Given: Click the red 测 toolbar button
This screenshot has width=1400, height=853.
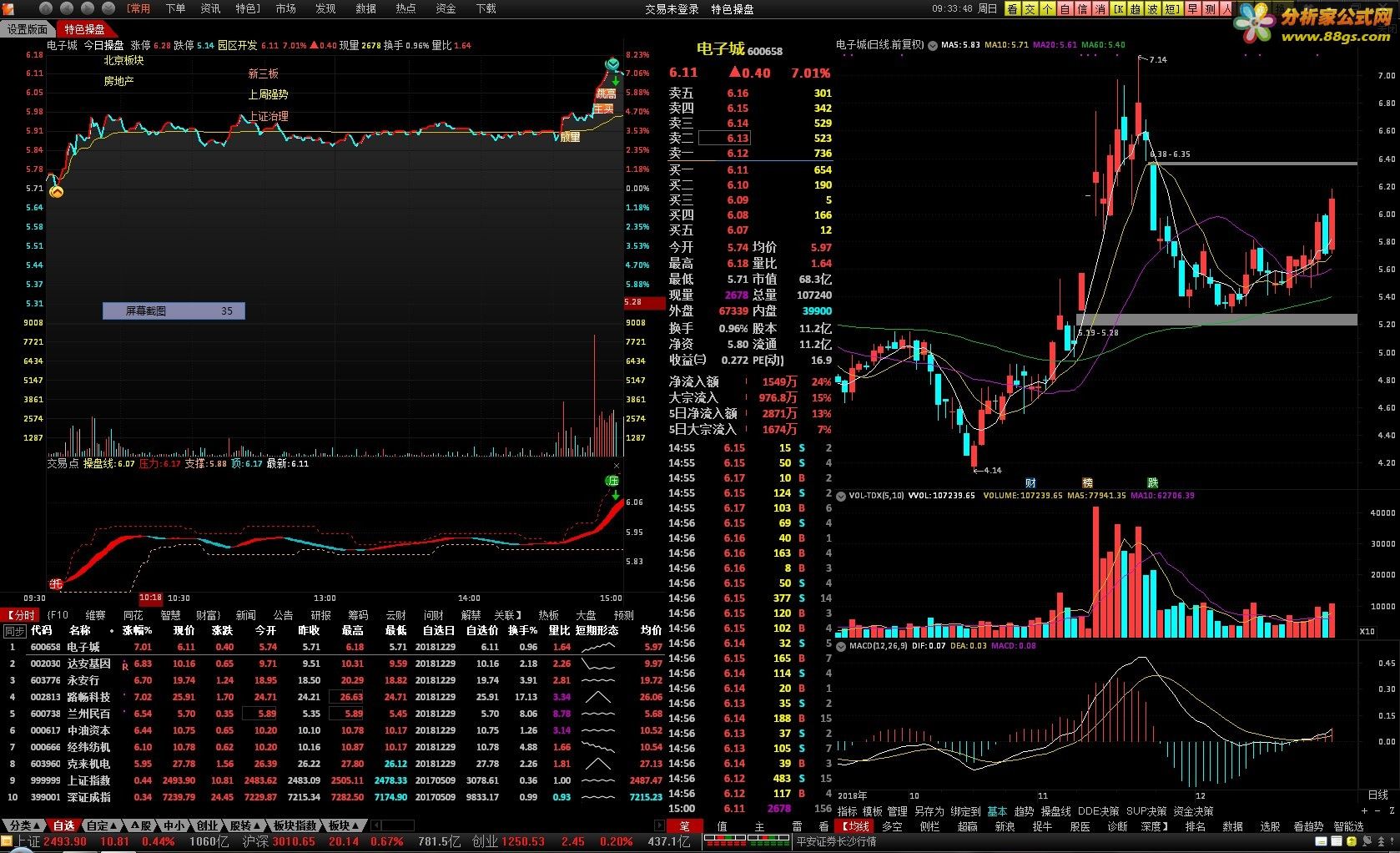Looking at the screenshot, I should pos(1211,9).
